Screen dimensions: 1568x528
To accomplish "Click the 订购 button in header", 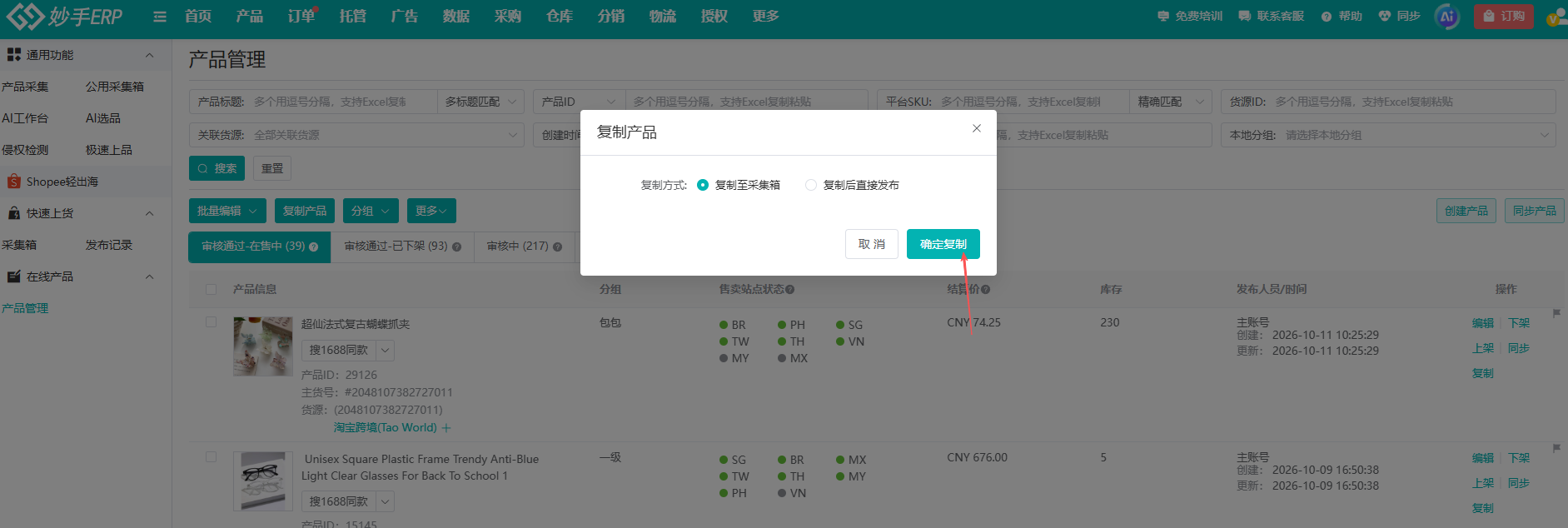I will [x=1503, y=16].
